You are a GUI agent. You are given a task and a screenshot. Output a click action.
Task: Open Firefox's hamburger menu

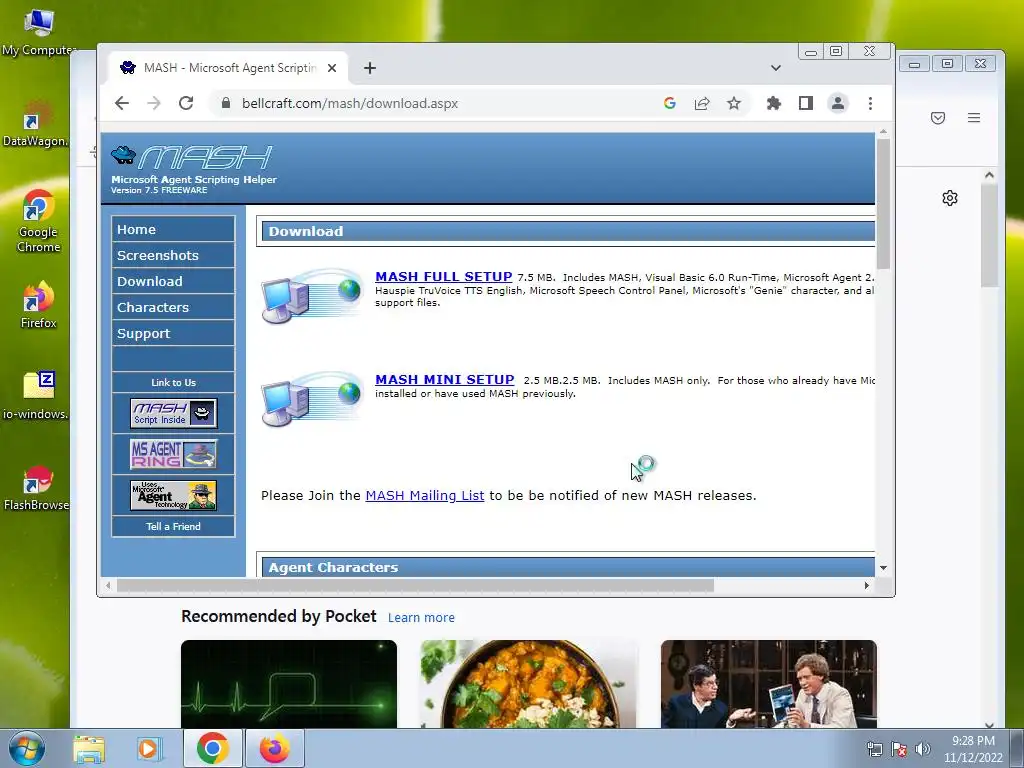[974, 118]
